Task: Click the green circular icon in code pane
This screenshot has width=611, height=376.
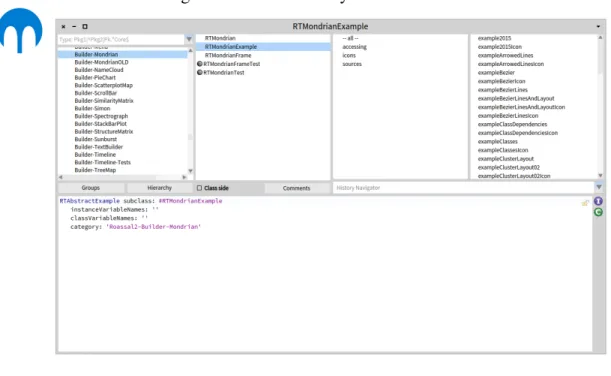Action: click(x=598, y=212)
